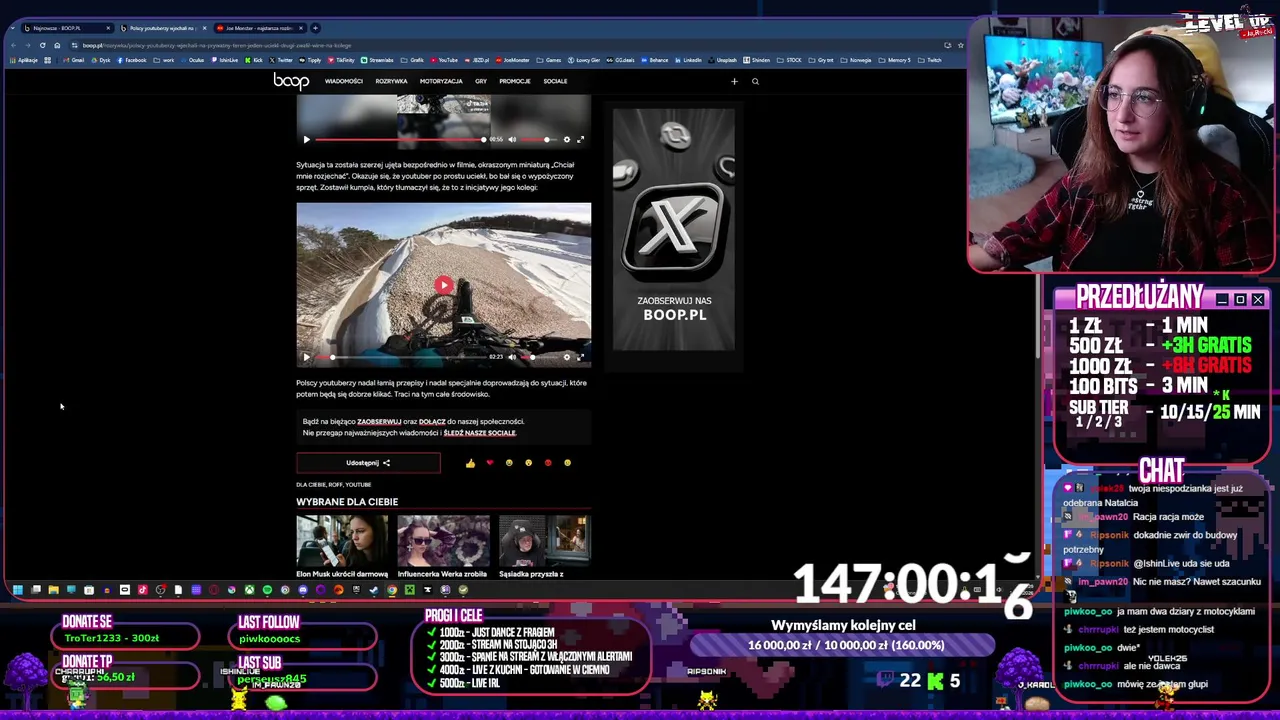Open the GRY menu item
The width and height of the screenshot is (1280, 720).
tap(481, 81)
